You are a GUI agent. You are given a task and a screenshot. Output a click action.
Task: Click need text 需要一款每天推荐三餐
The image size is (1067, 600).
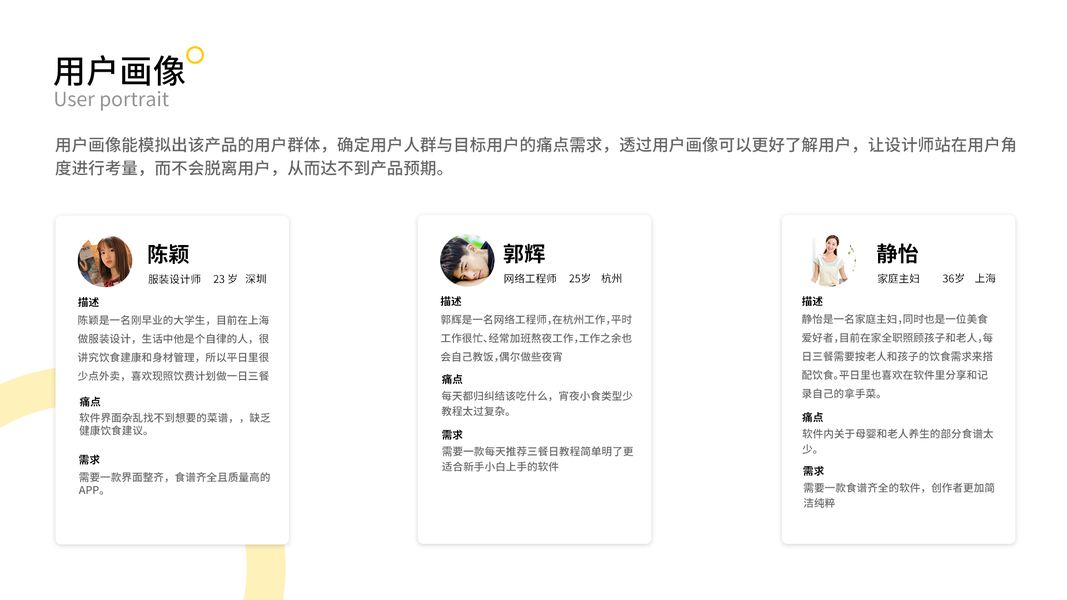538,459
